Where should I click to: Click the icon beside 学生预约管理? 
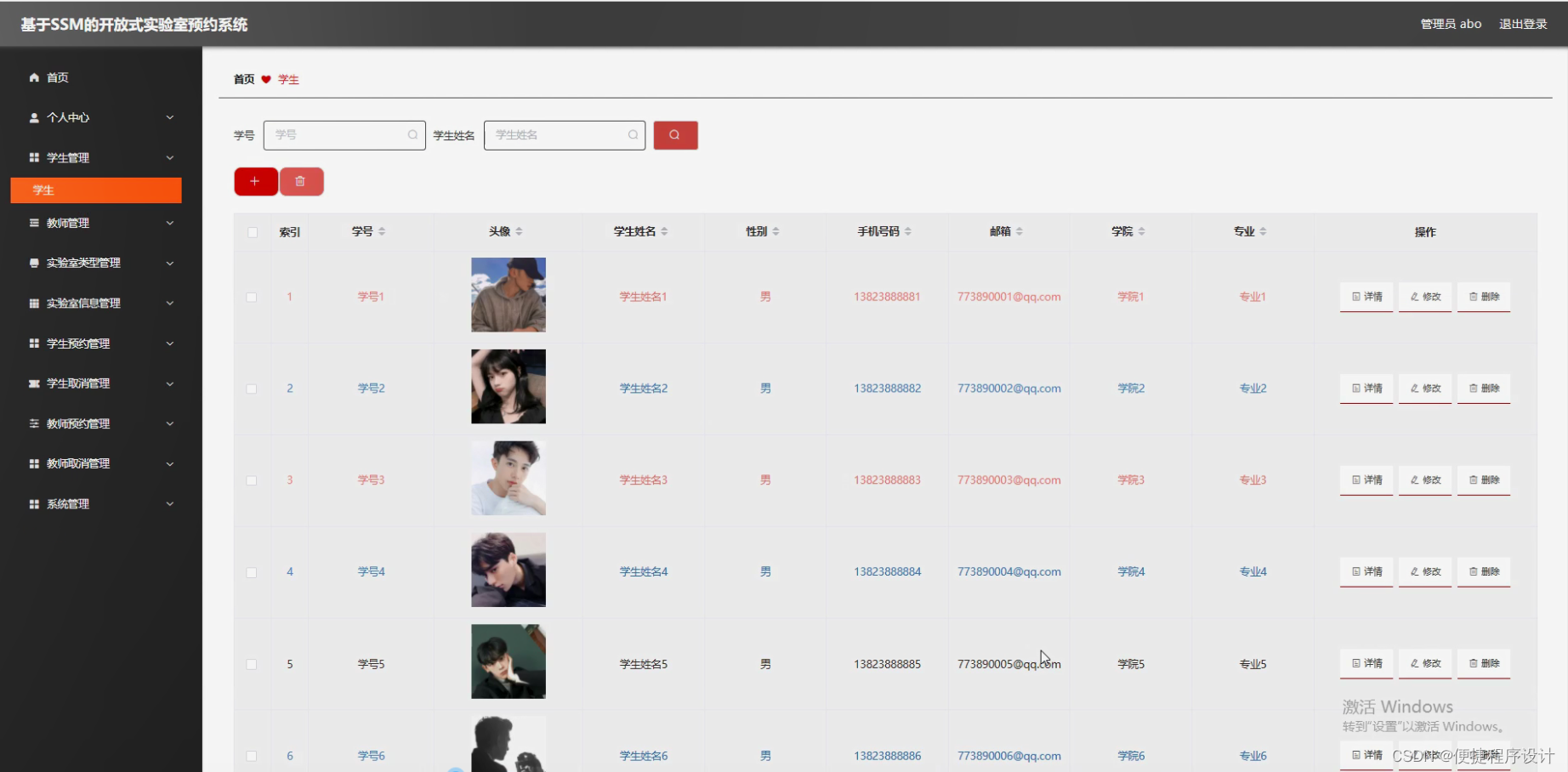[x=34, y=343]
